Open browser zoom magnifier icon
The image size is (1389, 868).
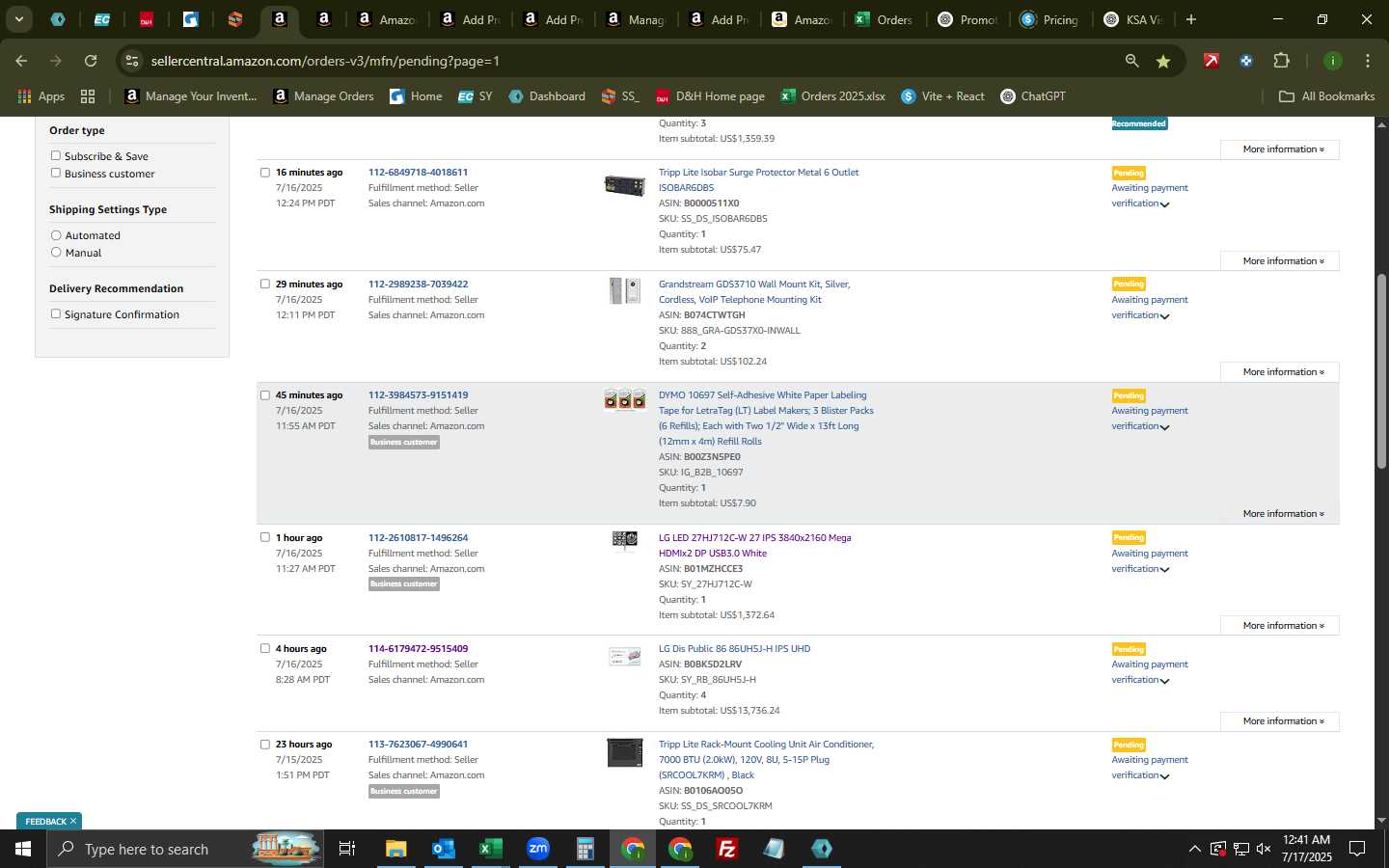1131,61
